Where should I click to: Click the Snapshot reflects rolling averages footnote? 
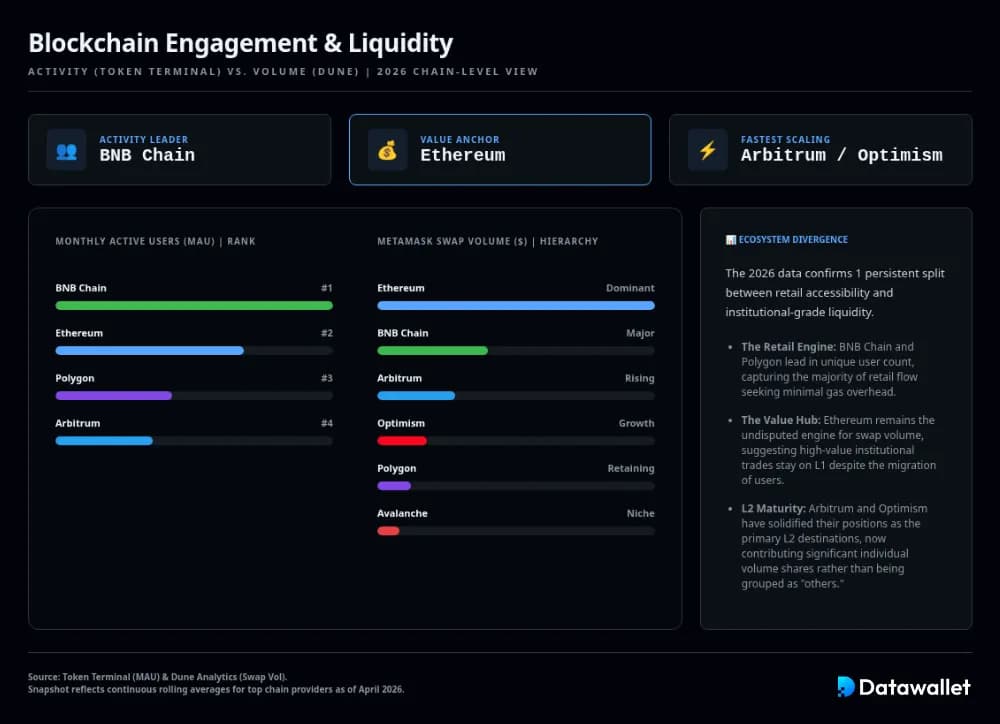coord(216,690)
